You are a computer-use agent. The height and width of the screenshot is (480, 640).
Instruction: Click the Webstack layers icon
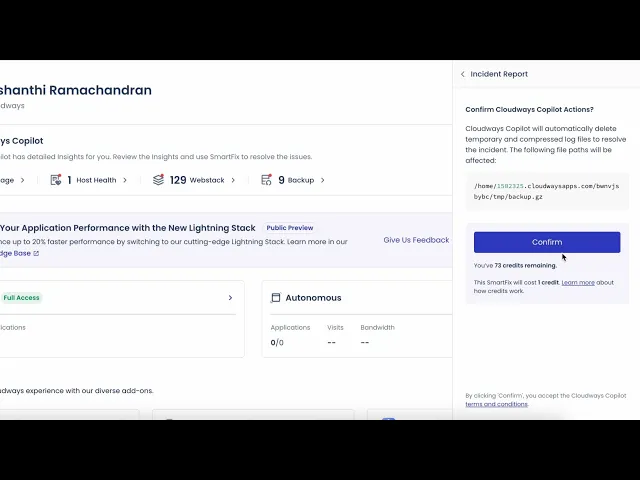(158, 180)
